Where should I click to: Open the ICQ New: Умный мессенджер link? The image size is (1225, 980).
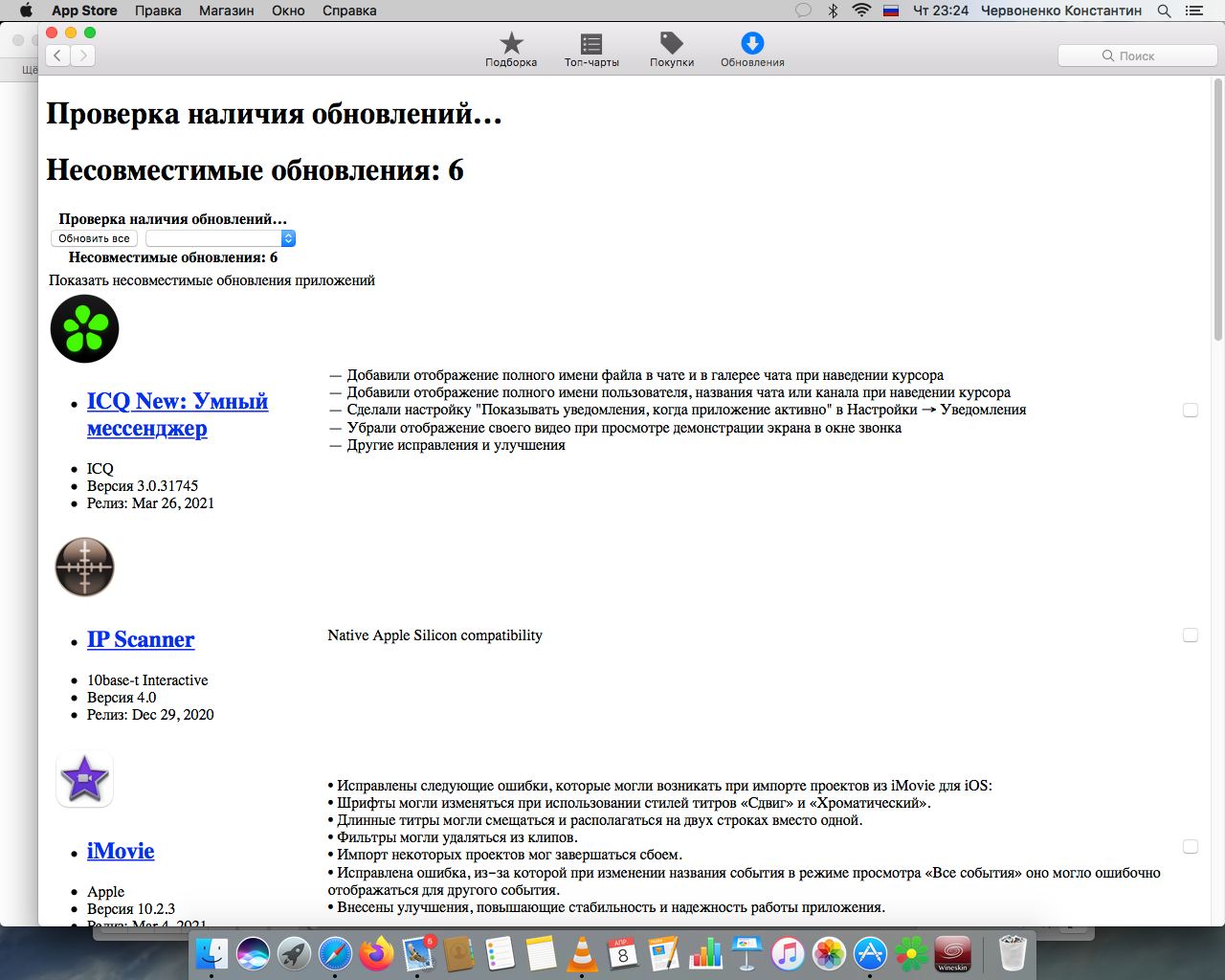[177, 414]
